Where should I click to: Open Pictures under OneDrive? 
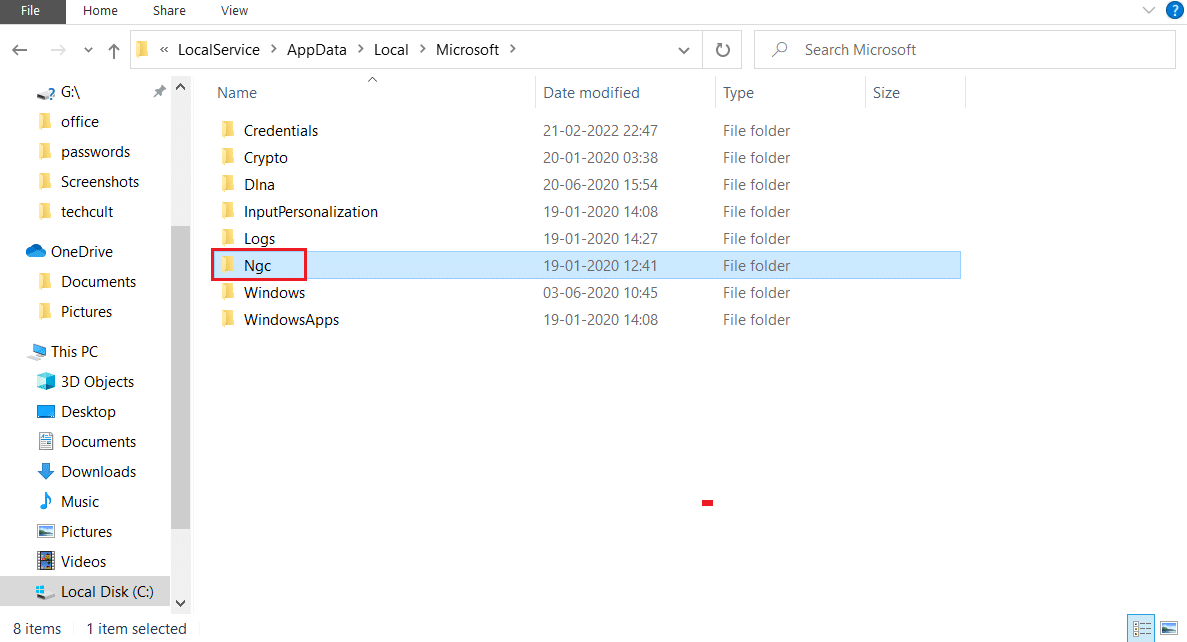86,312
